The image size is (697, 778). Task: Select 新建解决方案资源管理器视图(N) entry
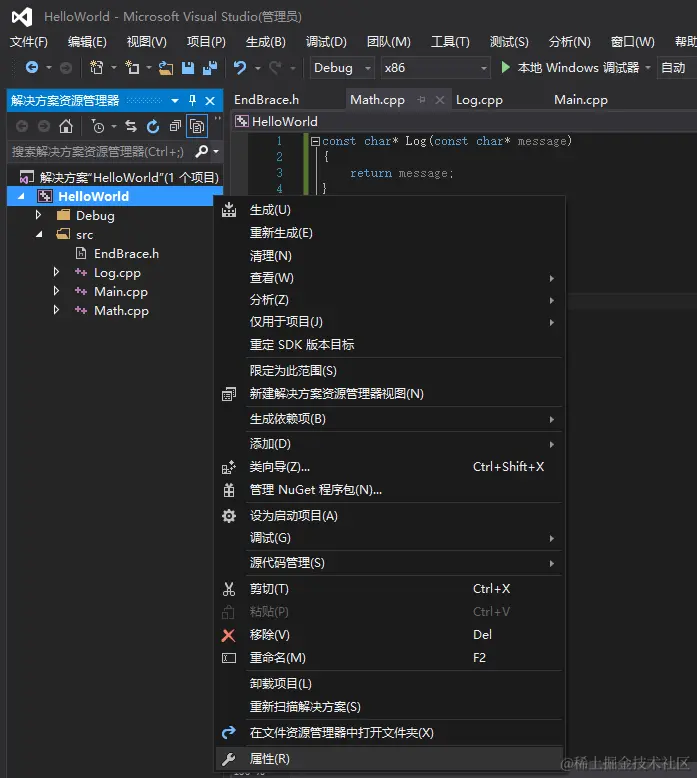389,393
